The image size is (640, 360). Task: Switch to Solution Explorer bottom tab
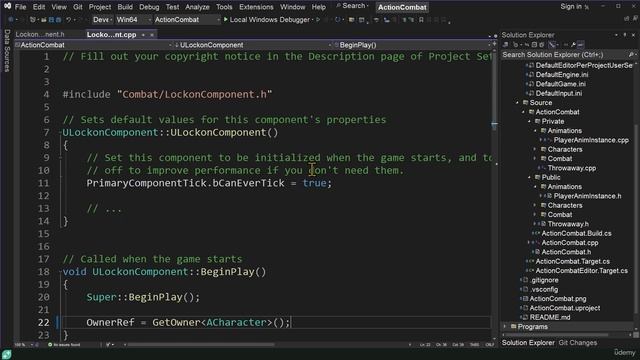pyautogui.click(x=528, y=343)
